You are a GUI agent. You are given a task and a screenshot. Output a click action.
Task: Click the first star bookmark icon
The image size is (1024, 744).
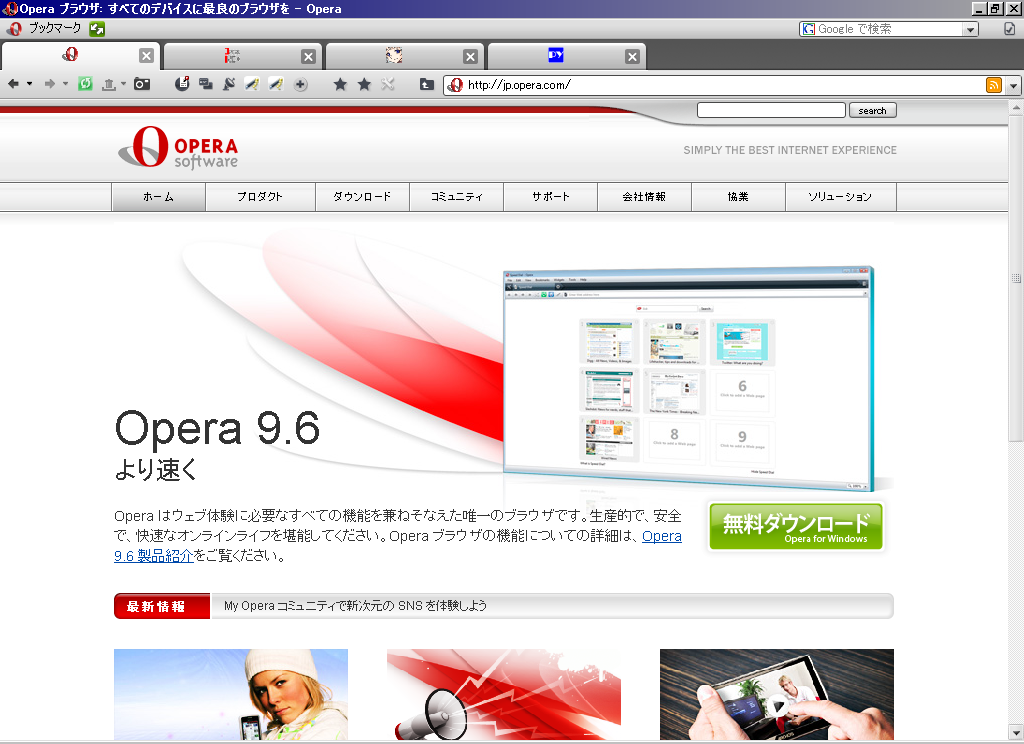tap(340, 84)
